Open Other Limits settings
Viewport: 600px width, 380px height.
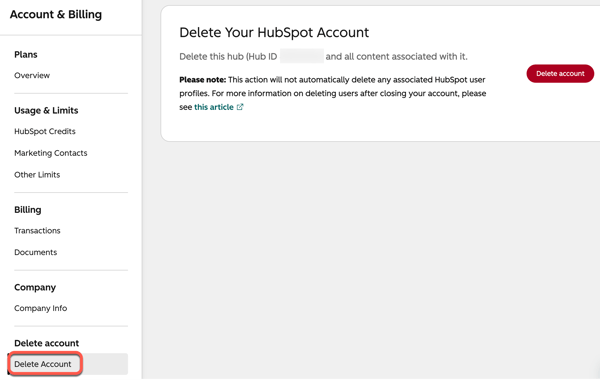click(37, 175)
